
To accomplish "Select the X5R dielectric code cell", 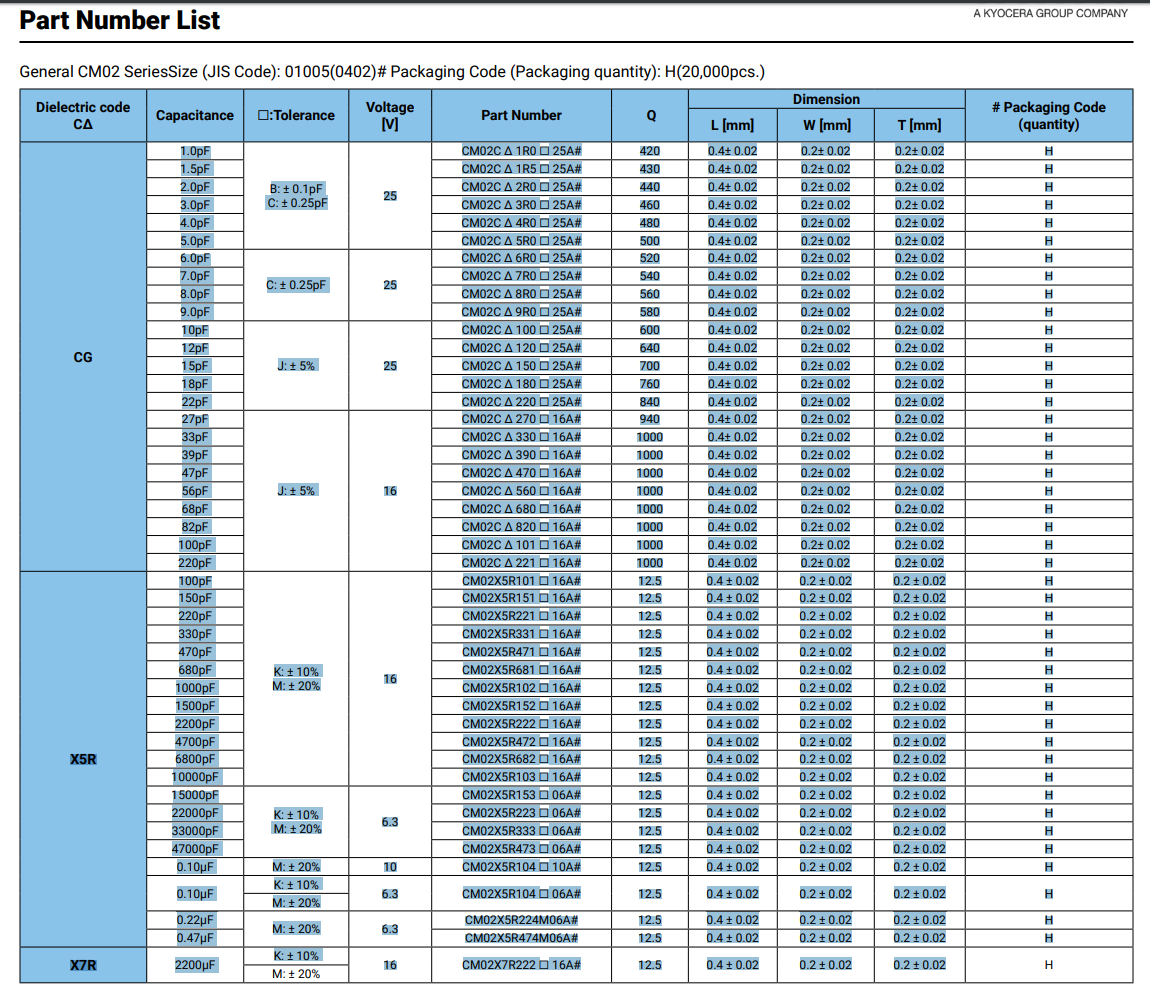I will 83,759.
